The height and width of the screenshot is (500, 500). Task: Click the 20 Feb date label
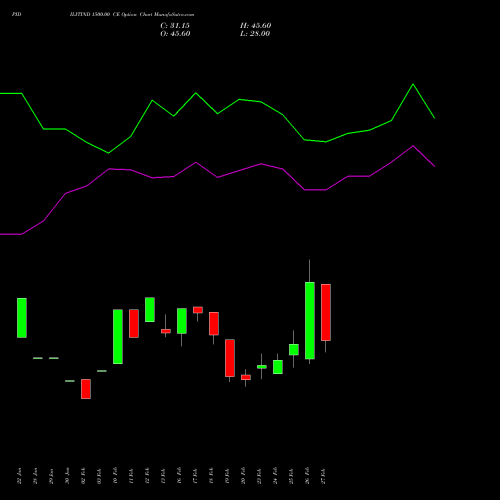(x=243, y=476)
